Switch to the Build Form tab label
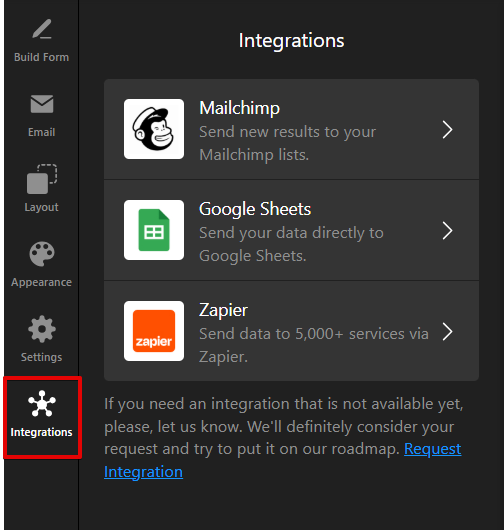This screenshot has width=504, height=530. click(42, 57)
